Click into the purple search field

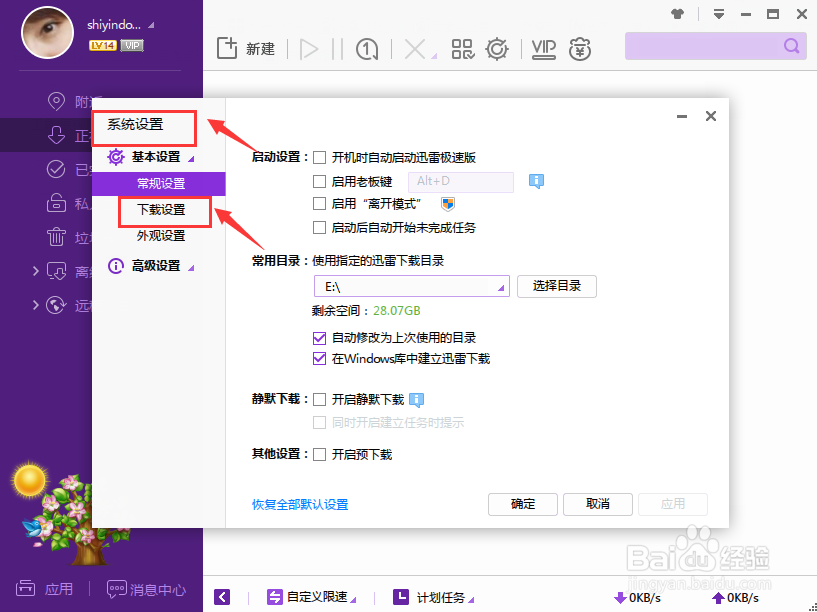715,46
